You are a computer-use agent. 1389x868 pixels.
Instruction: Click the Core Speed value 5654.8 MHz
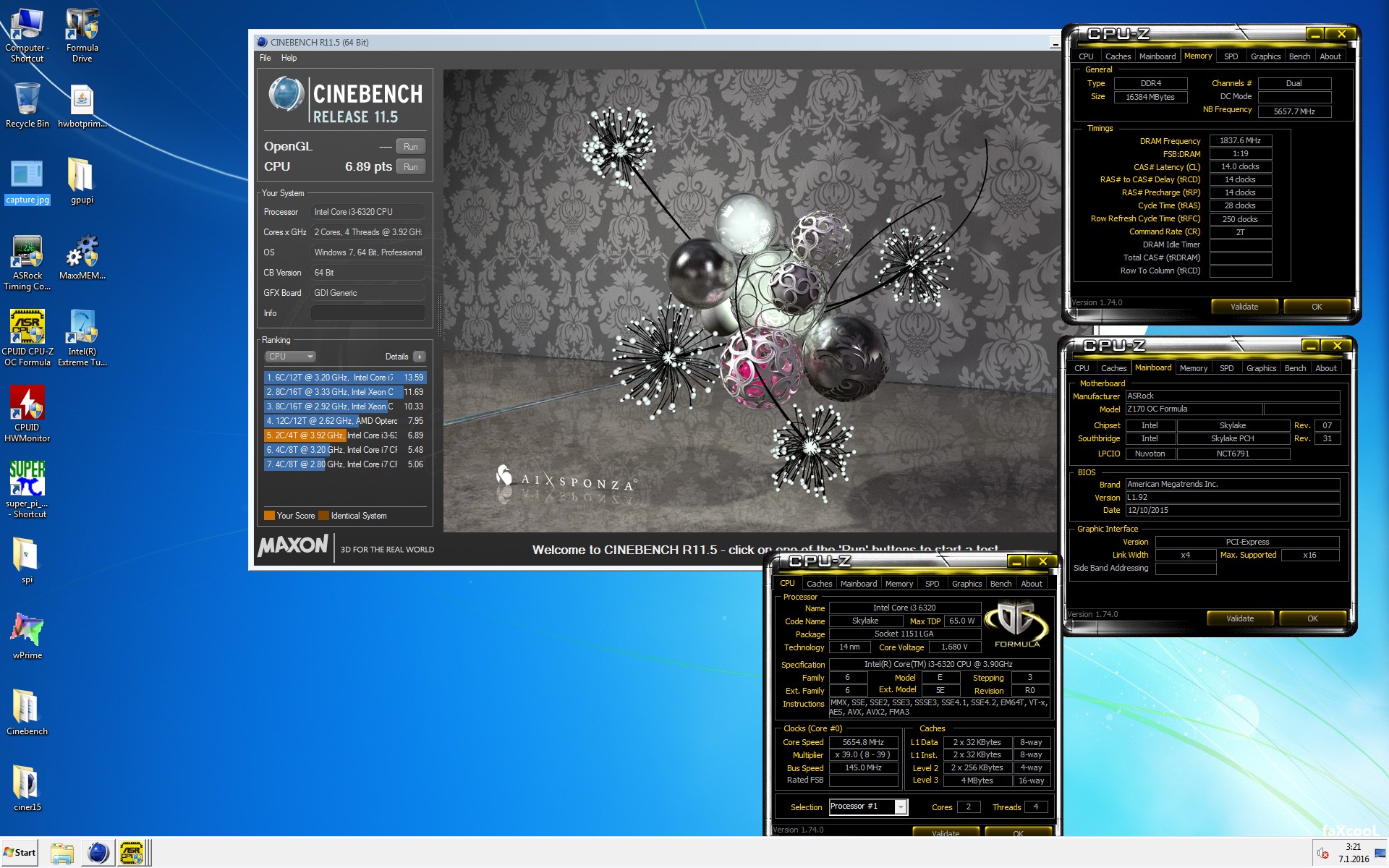863,742
